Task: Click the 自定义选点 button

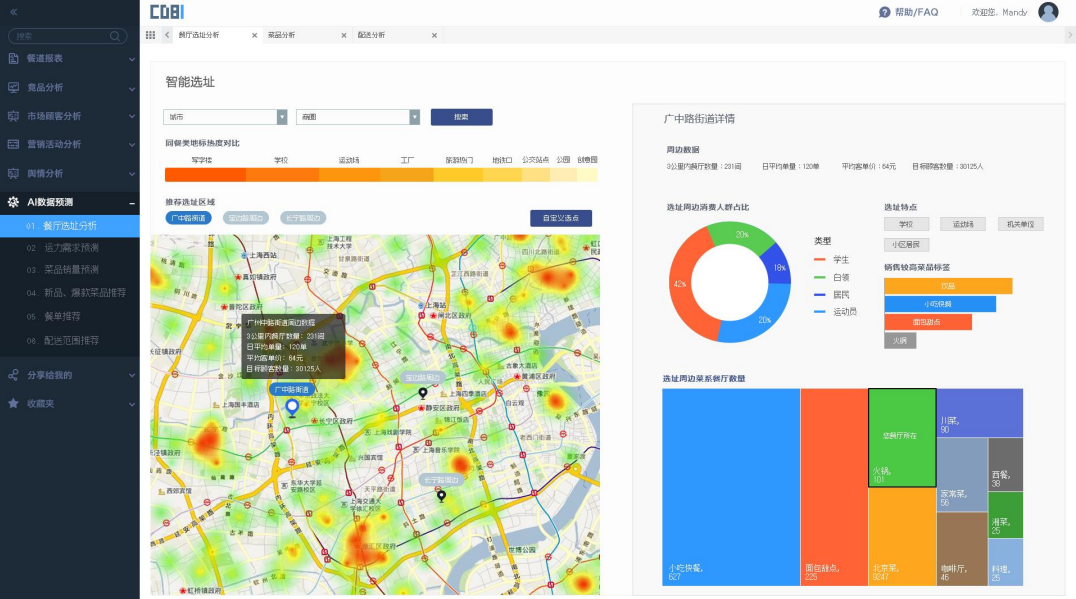Action: (560, 218)
